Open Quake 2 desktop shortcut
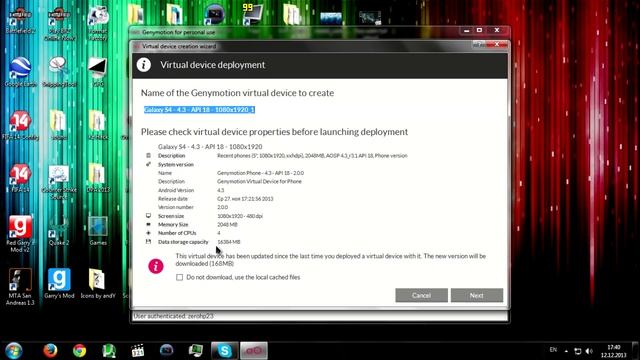The height and width of the screenshot is (360, 640). 59,231
